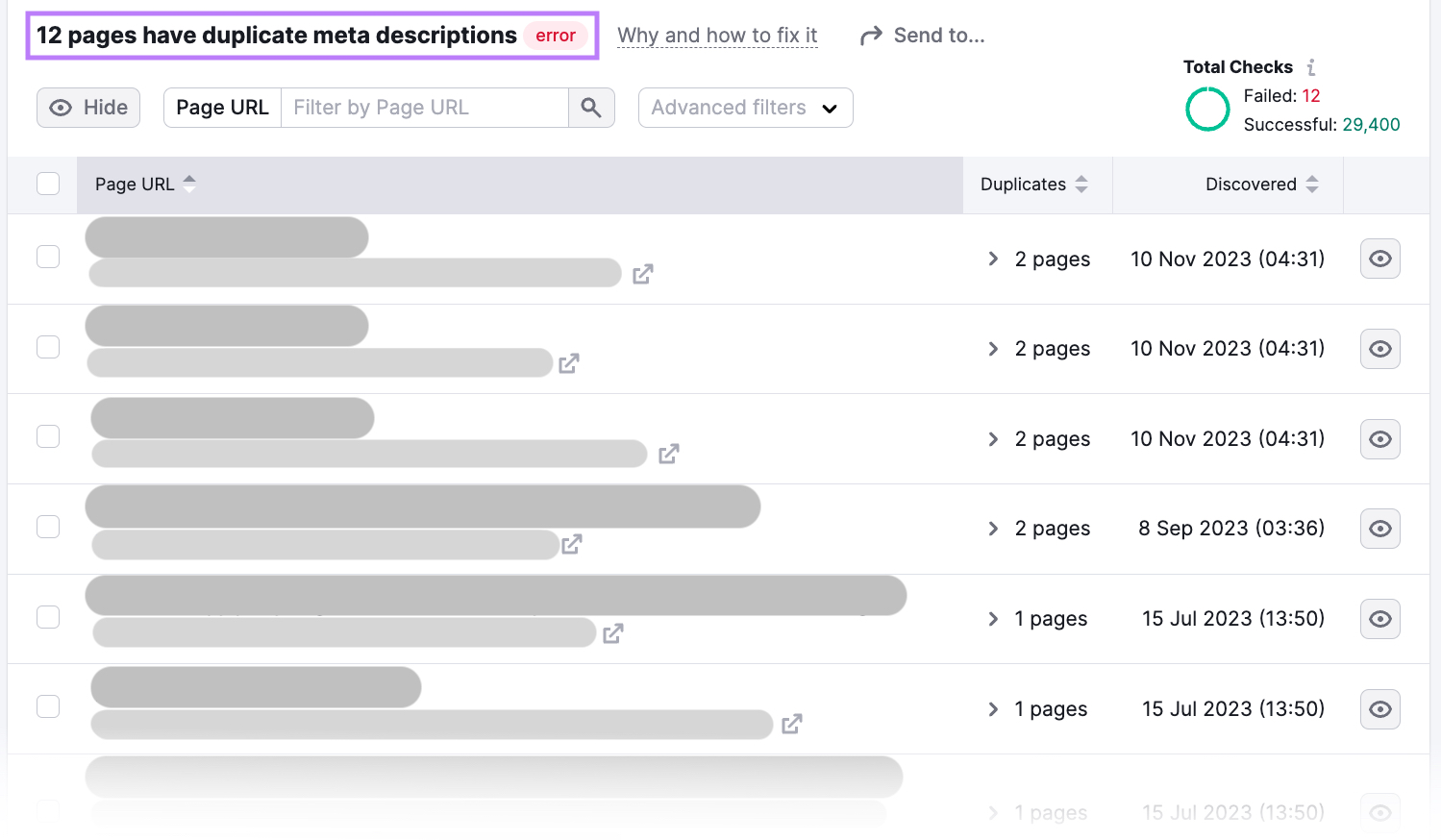
Task: Click the Total Checks progress ring
Action: coord(1207,109)
